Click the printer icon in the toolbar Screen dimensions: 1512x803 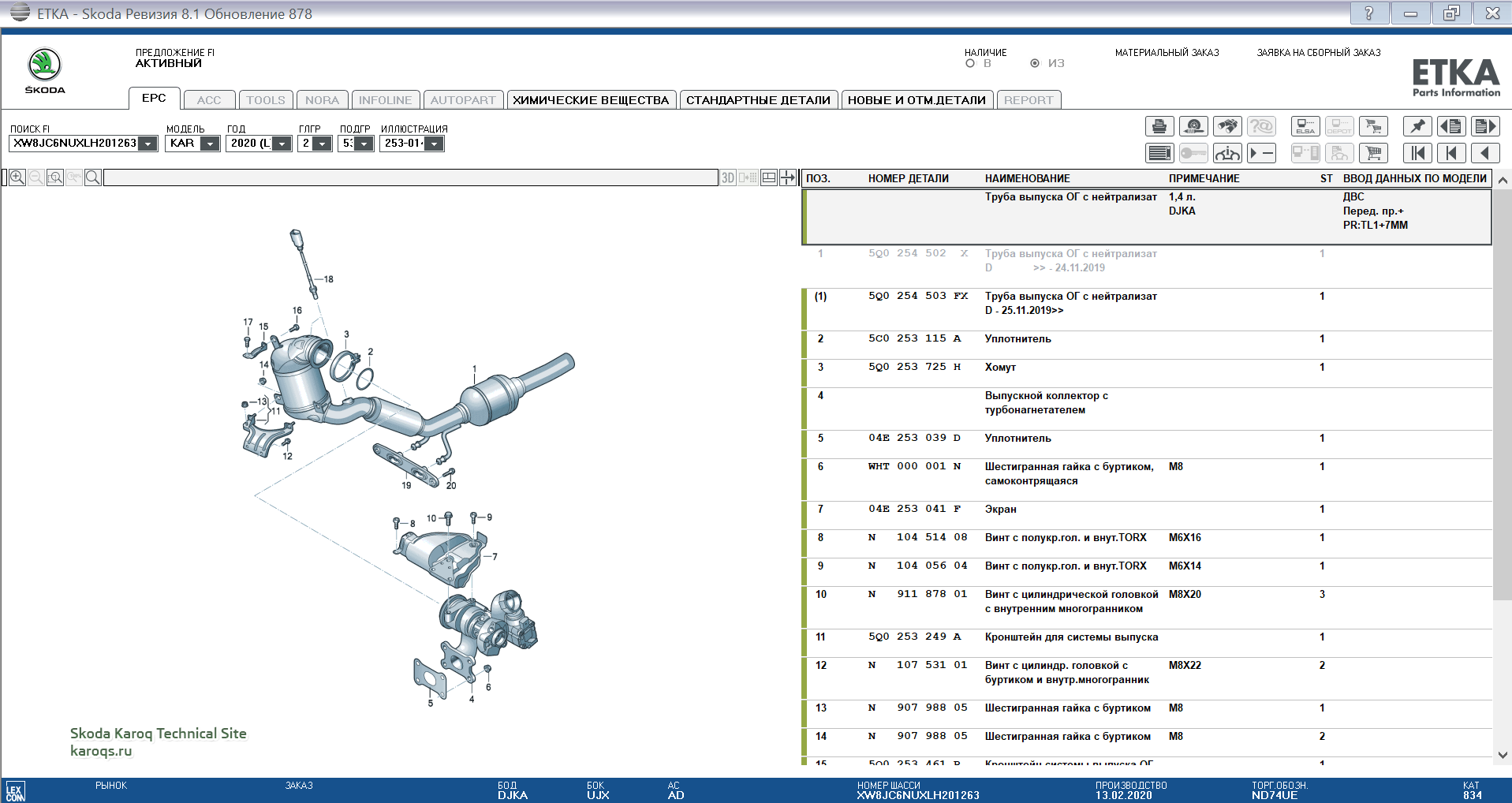tap(1159, 126)
